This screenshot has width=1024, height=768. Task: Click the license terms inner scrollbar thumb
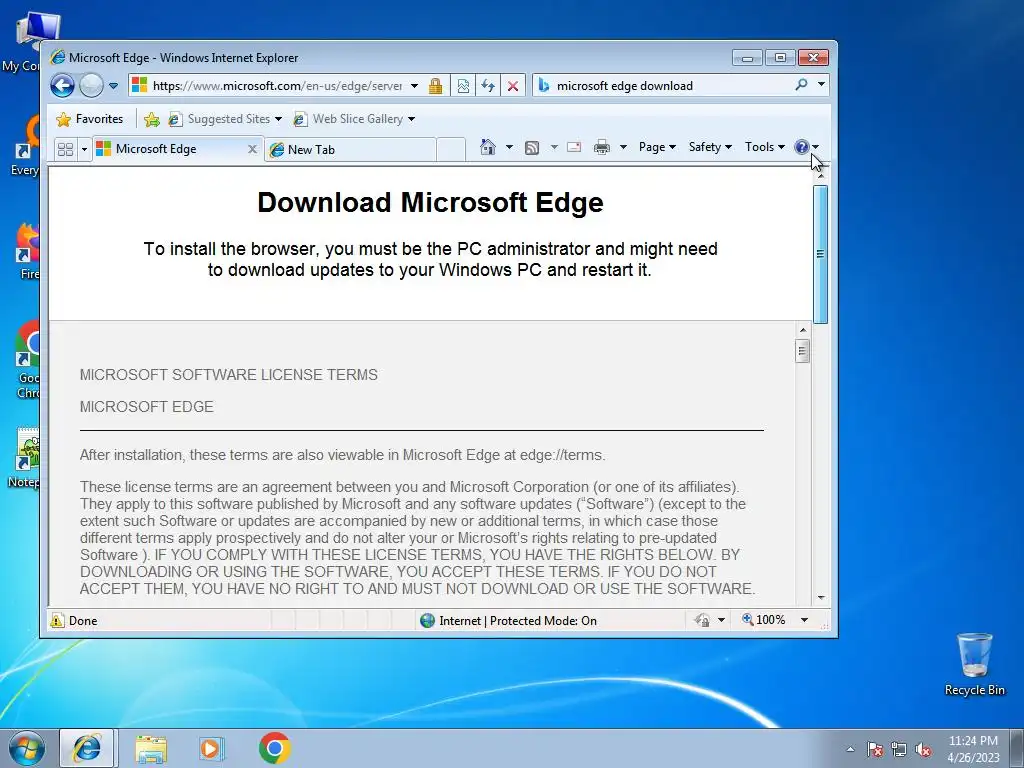pos(803,351)
